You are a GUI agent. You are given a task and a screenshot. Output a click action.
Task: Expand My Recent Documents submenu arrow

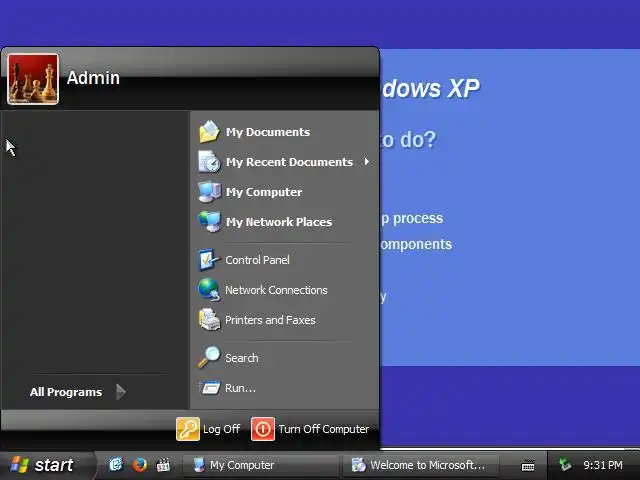point(367,162)
